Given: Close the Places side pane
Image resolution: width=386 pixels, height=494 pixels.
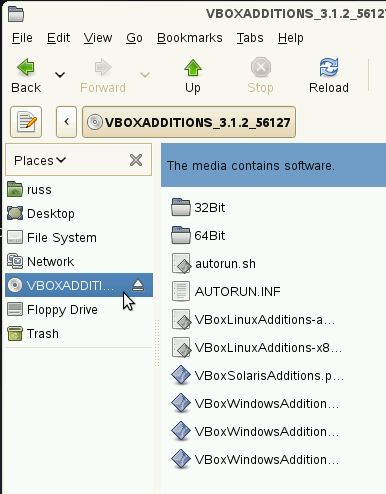Looking at the screenshot, I should [136, 160].
